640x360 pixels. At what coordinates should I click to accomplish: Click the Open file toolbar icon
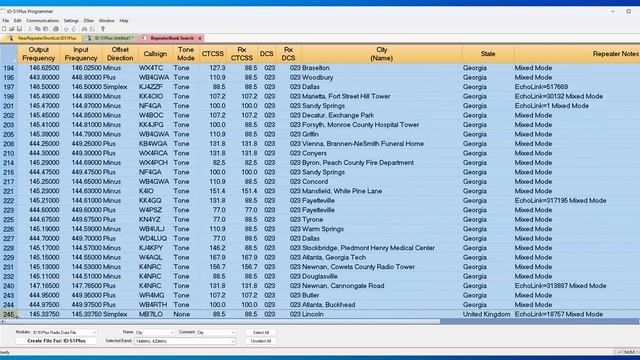click(12, 29)
